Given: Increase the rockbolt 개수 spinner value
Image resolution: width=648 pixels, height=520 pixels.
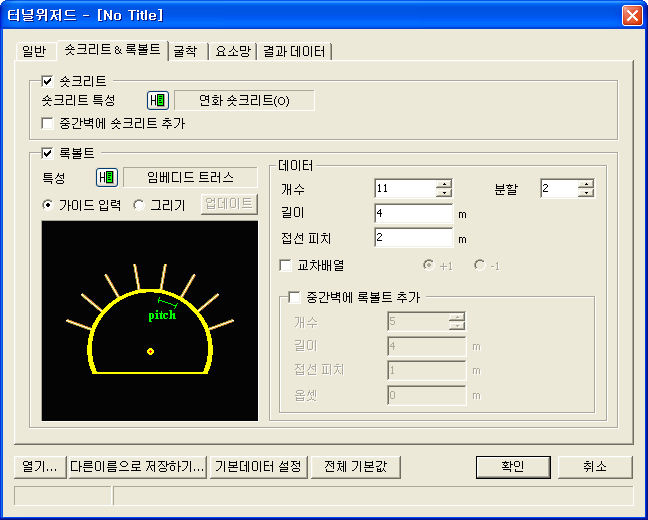Looking at the screenshot, I should pos(444,184).
